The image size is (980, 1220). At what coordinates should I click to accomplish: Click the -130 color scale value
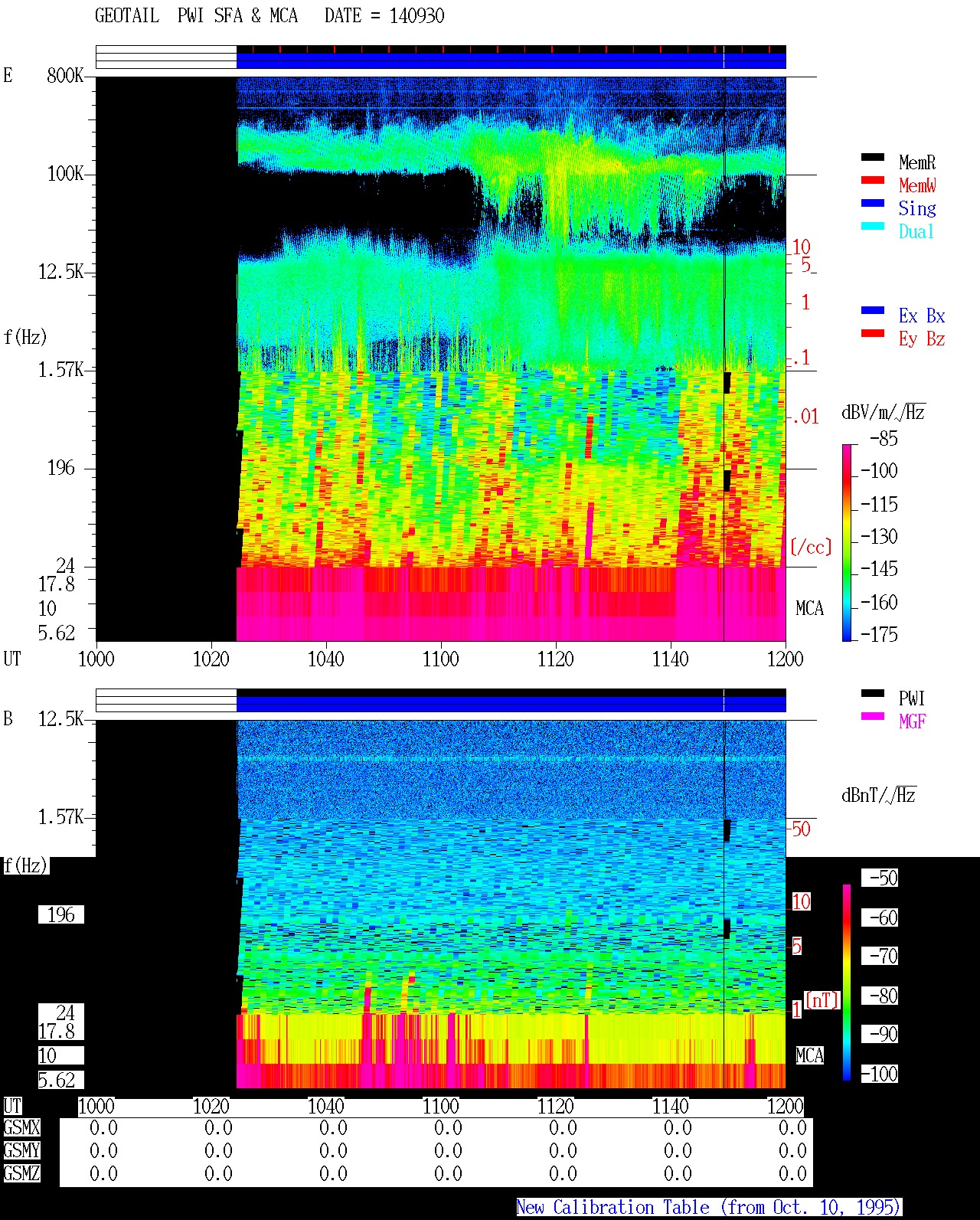(x=880, y=536)
